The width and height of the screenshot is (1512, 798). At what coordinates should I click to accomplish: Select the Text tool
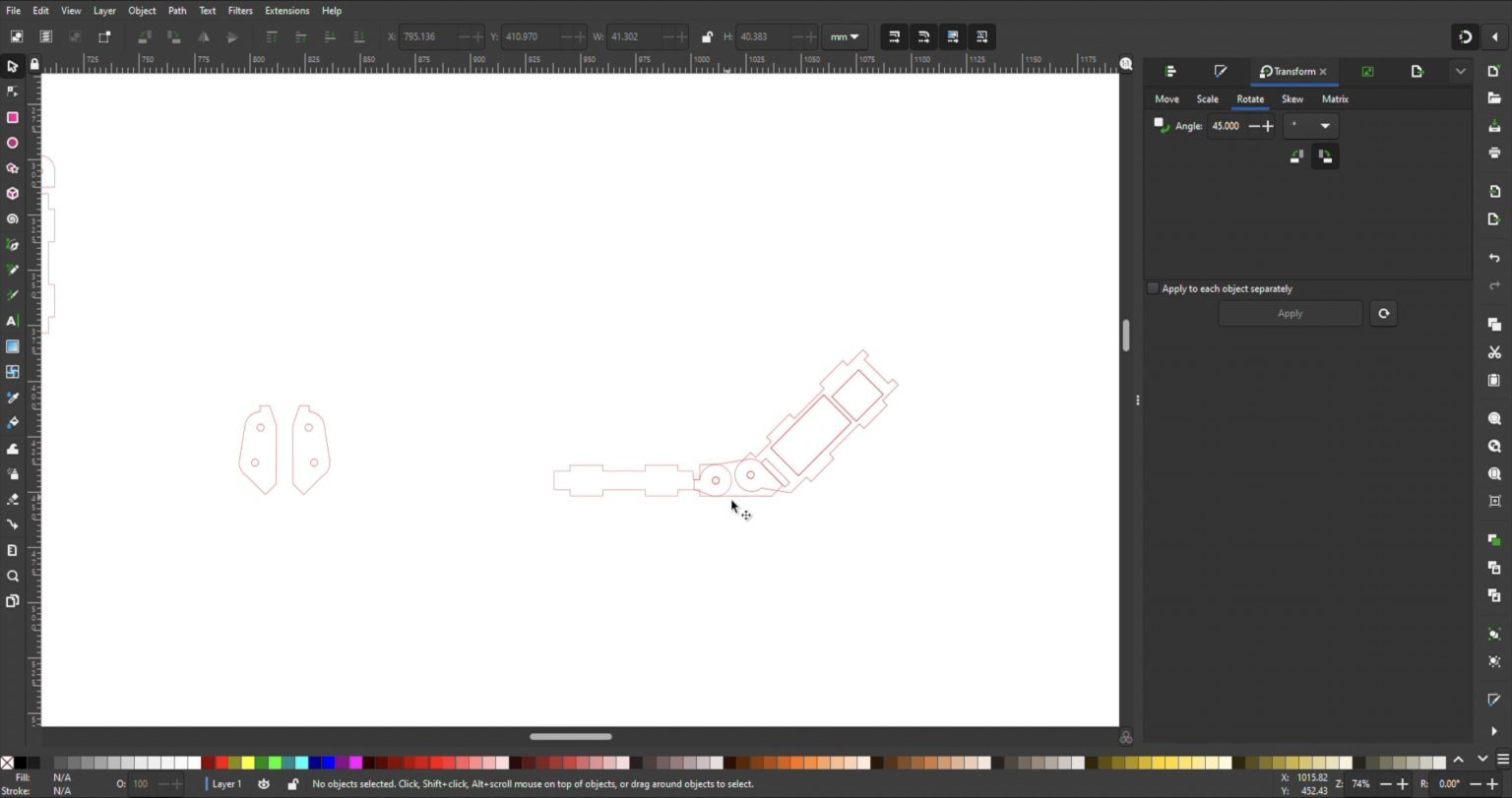click(x=13, y=321)
